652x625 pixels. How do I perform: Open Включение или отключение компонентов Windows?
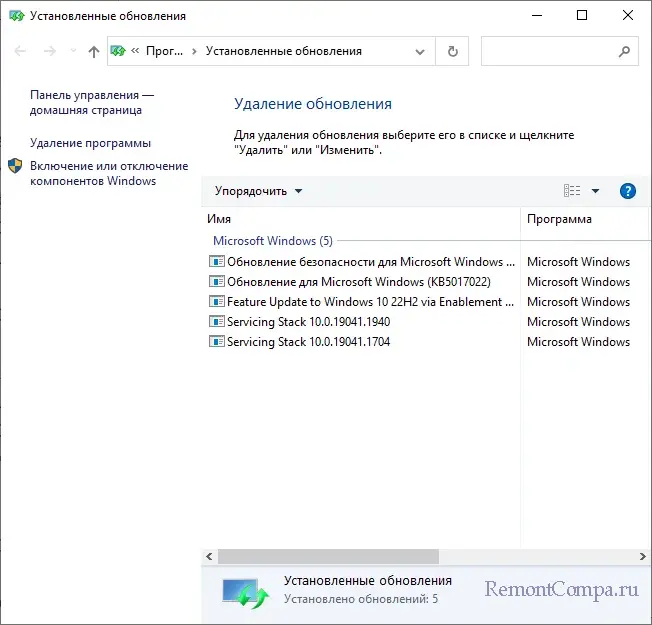[109, 173]
